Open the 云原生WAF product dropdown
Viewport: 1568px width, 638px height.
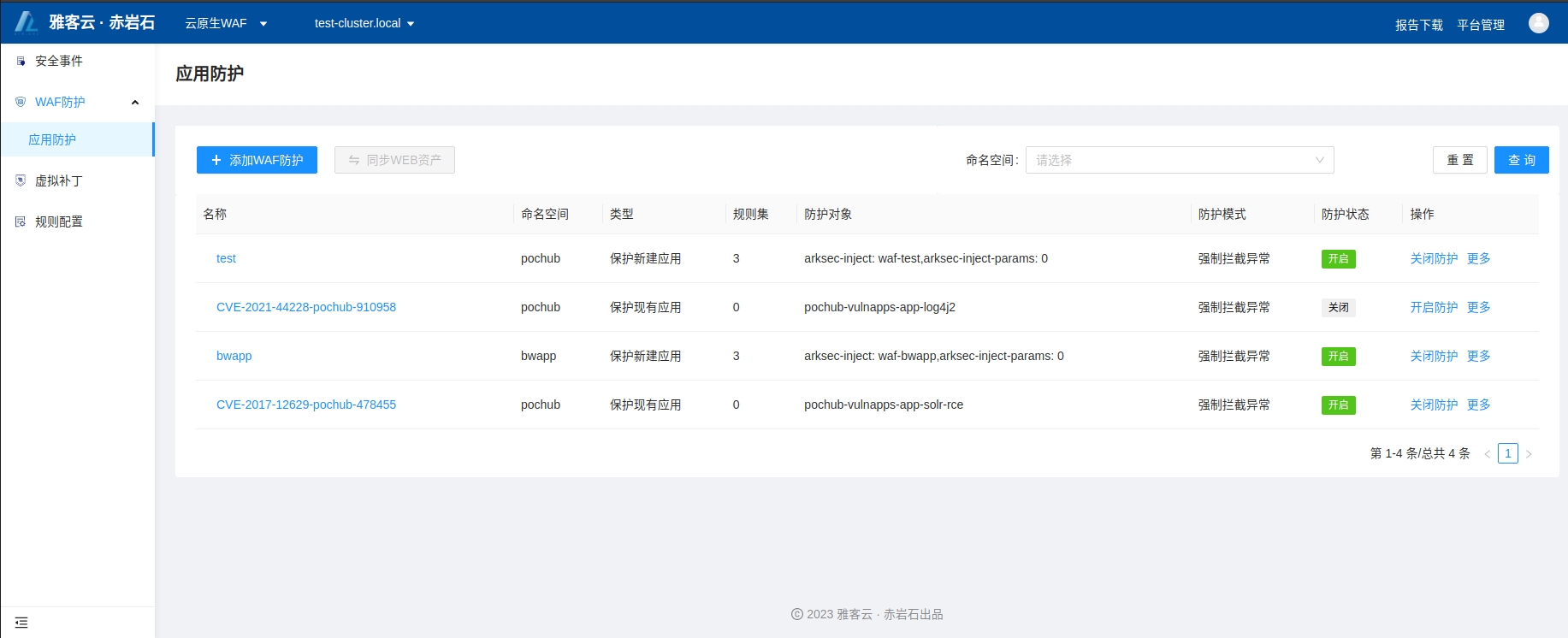coord(226,23)
